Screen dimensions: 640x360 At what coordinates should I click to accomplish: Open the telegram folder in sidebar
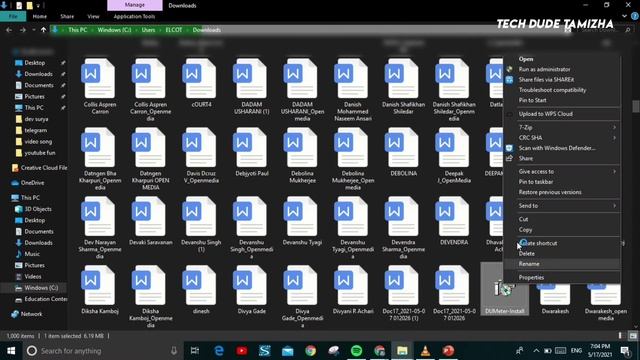pos(36,130)
